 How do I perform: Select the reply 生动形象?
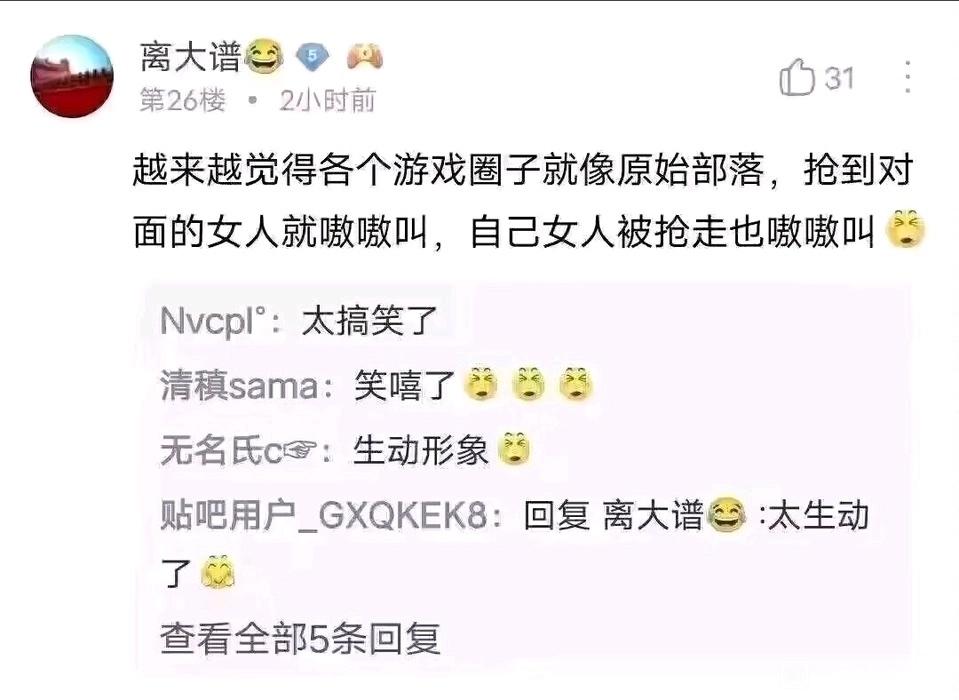421,451
